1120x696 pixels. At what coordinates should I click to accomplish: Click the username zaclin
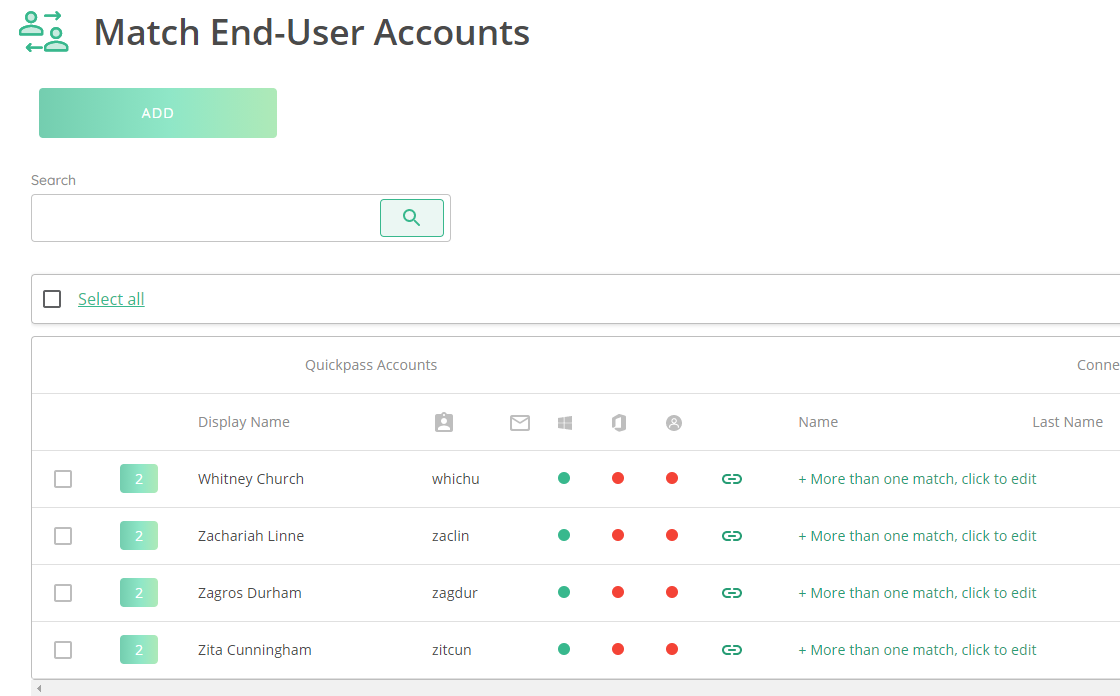451,536
